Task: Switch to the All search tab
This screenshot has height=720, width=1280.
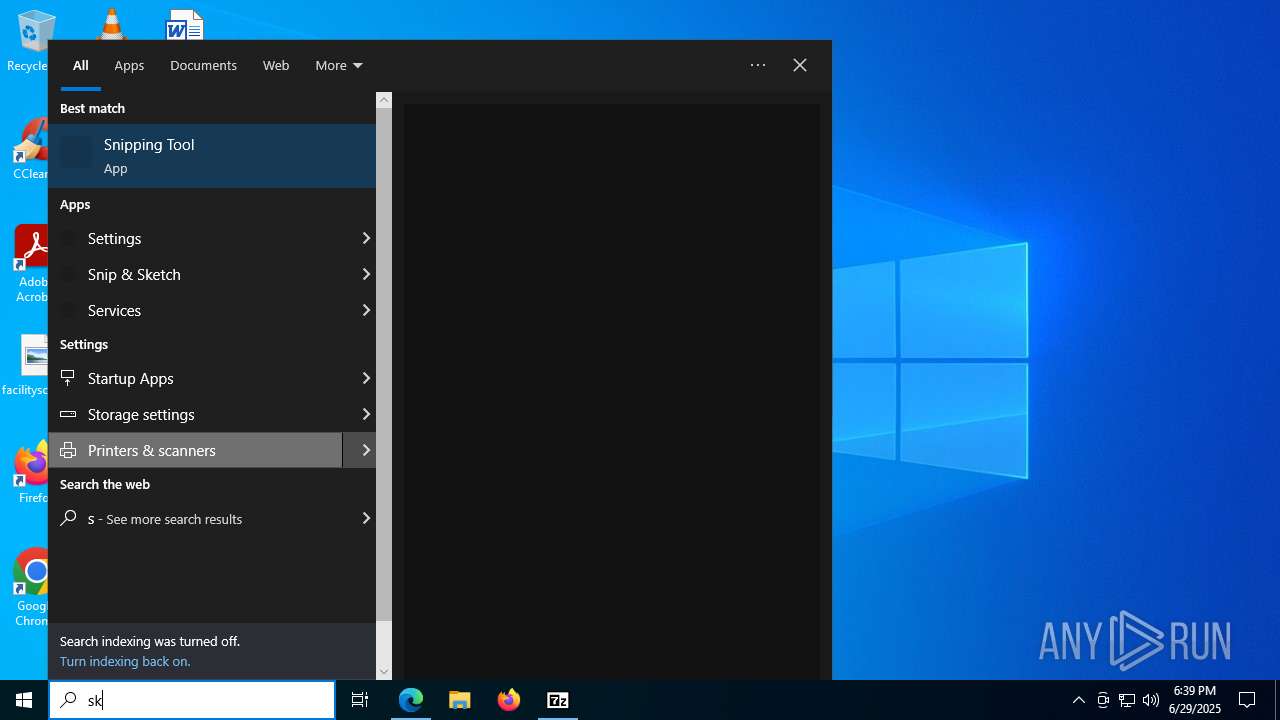Action: pos(81,65)
